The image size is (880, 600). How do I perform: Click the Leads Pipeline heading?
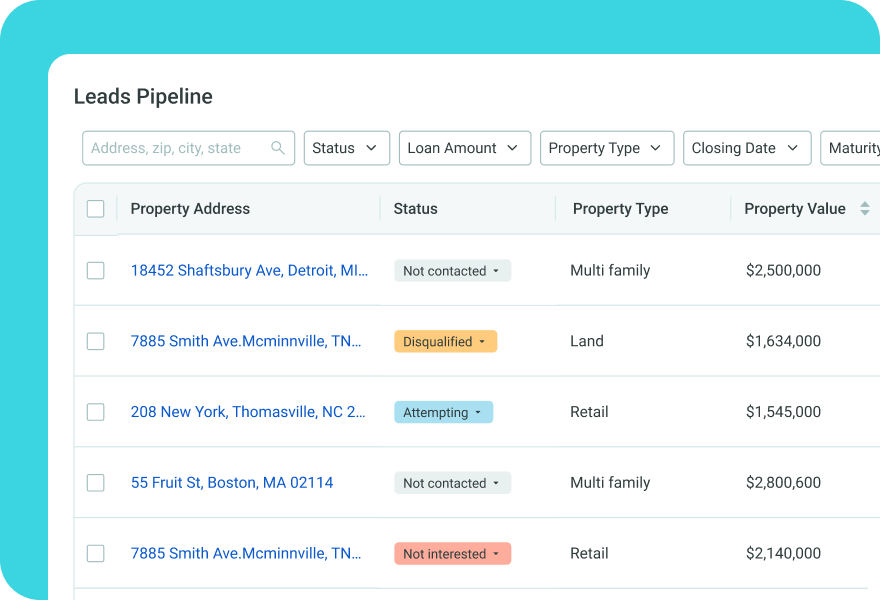tap(143, 97)
